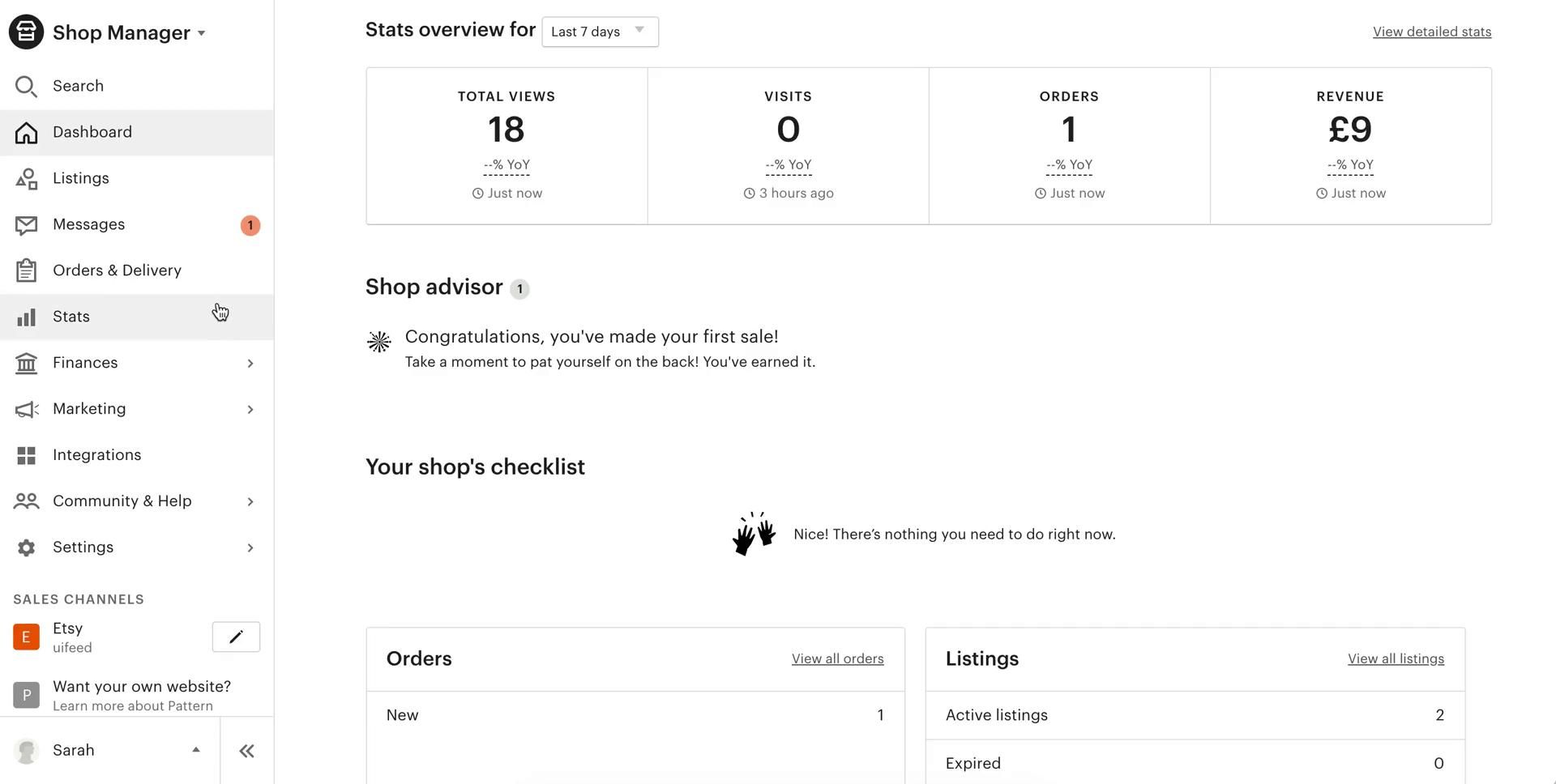The height and width of the screenshot is (784, 1556).
Task: Open Community & Help menu item
Action: pyautogui.click(x=122, y=501)
